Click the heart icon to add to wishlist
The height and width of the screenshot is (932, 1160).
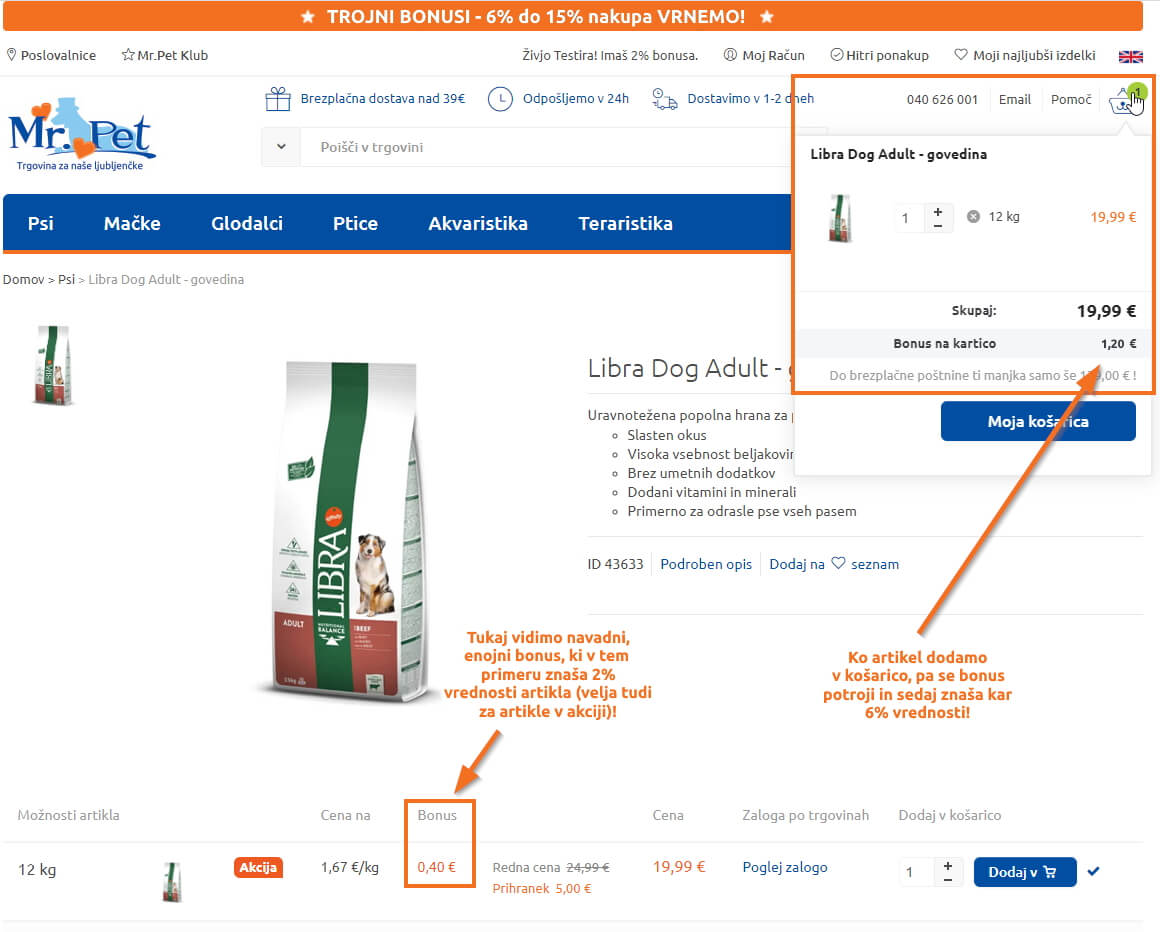coord(838,563)
